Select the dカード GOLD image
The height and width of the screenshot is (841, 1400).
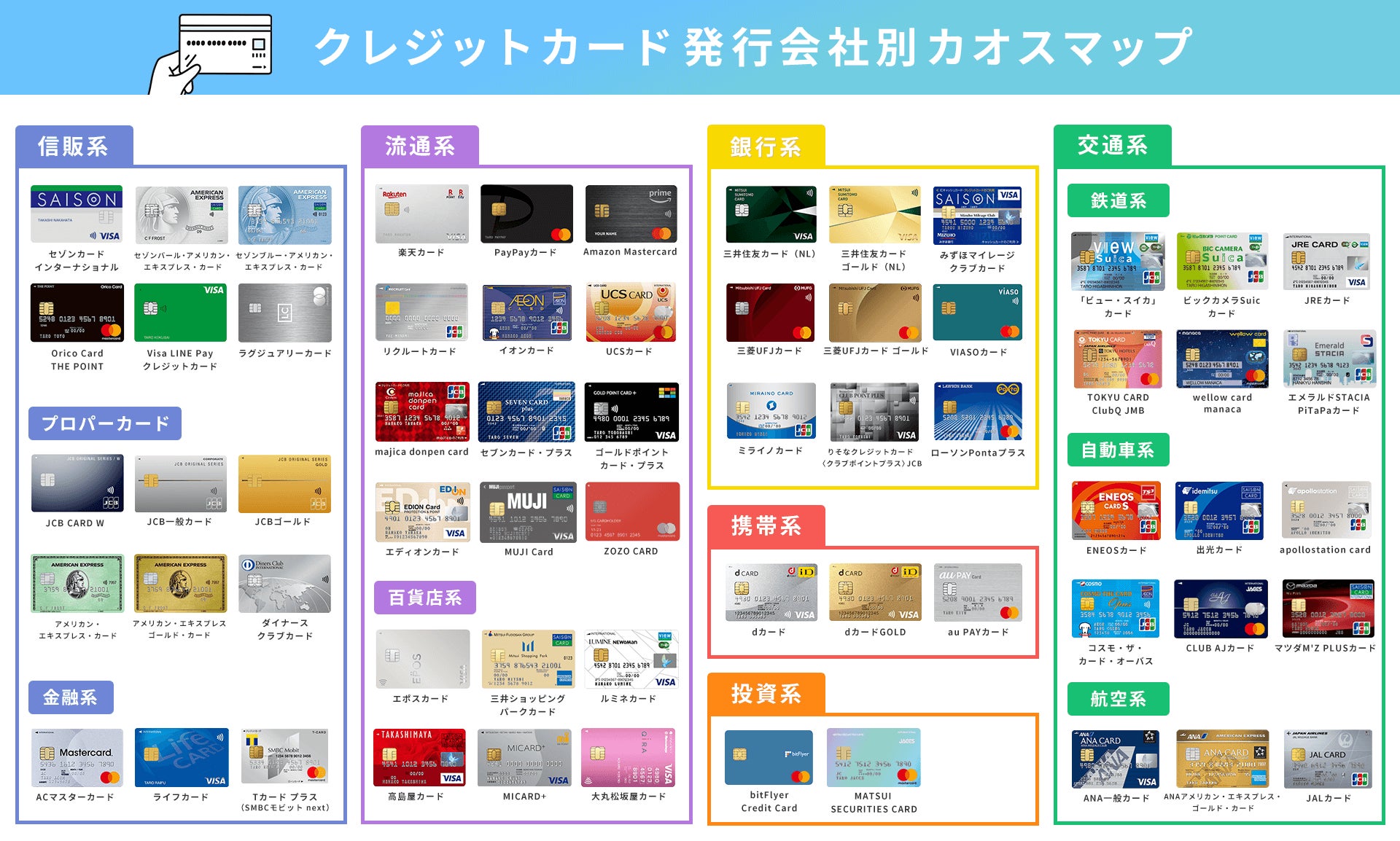pos(875,590)
